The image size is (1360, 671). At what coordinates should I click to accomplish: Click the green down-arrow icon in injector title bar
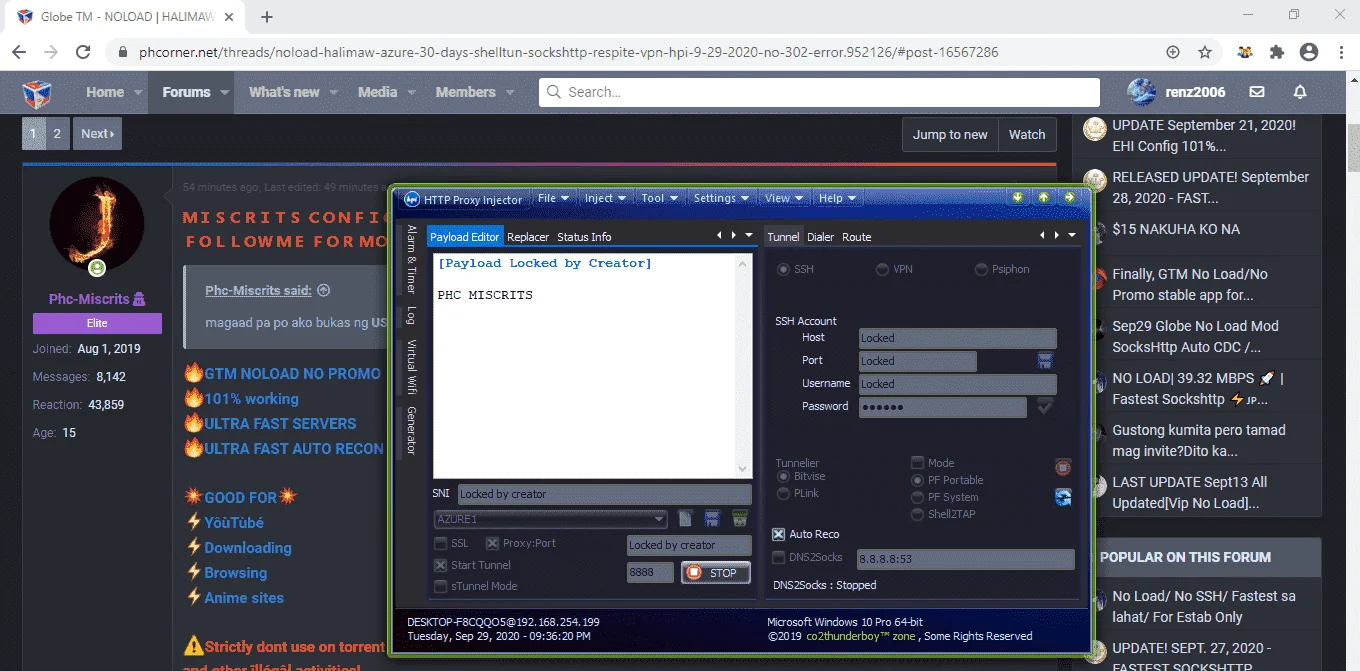pos(1017,197)
